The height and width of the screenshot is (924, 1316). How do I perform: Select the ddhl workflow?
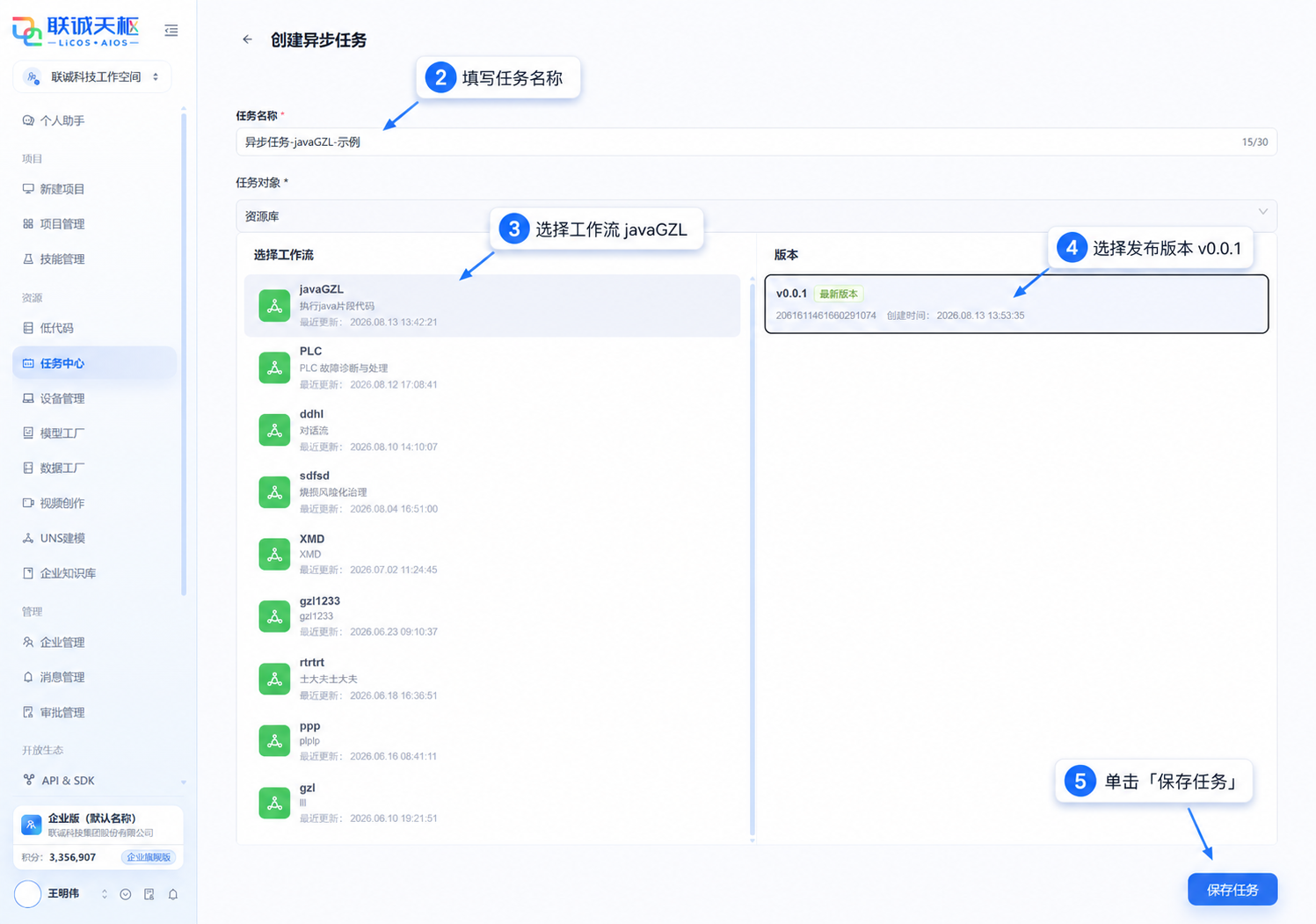pos(492,430)
